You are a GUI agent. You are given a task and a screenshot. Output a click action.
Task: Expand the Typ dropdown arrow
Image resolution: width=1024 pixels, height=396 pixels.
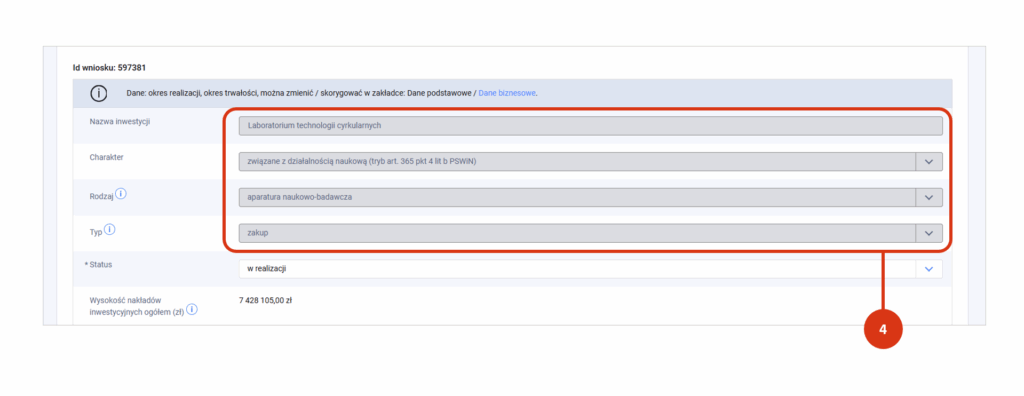[929, 233]
